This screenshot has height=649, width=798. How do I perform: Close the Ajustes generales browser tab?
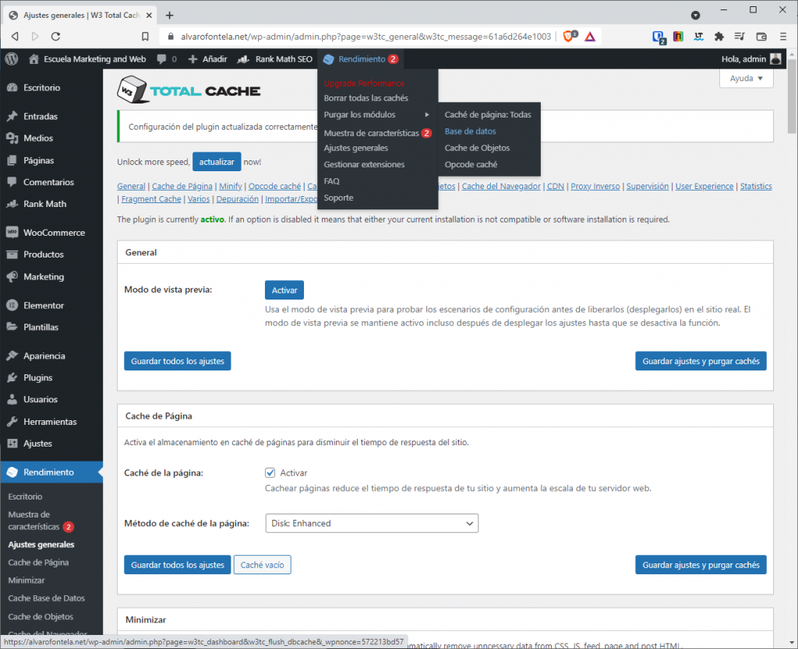coord(149,15)
